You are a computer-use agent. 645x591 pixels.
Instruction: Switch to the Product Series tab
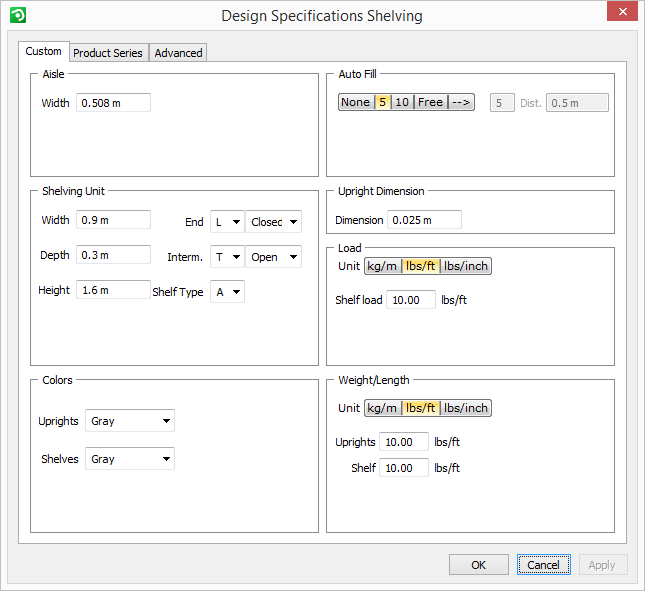[108, 53]
